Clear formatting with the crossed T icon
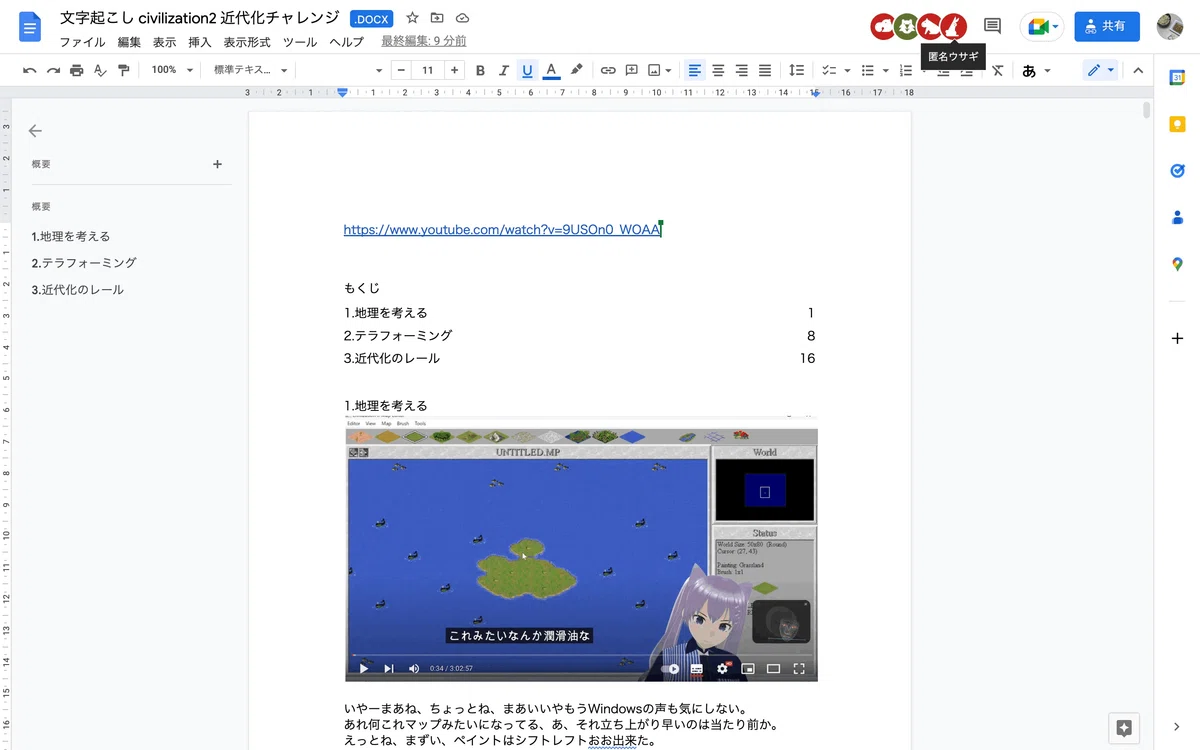Viewport: 1200px width, 750px height. coord(997,70)
